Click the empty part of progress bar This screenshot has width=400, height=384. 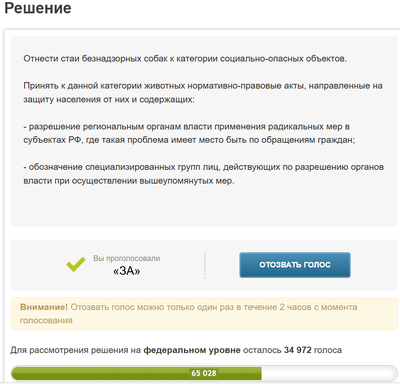(x=328, y=373)
